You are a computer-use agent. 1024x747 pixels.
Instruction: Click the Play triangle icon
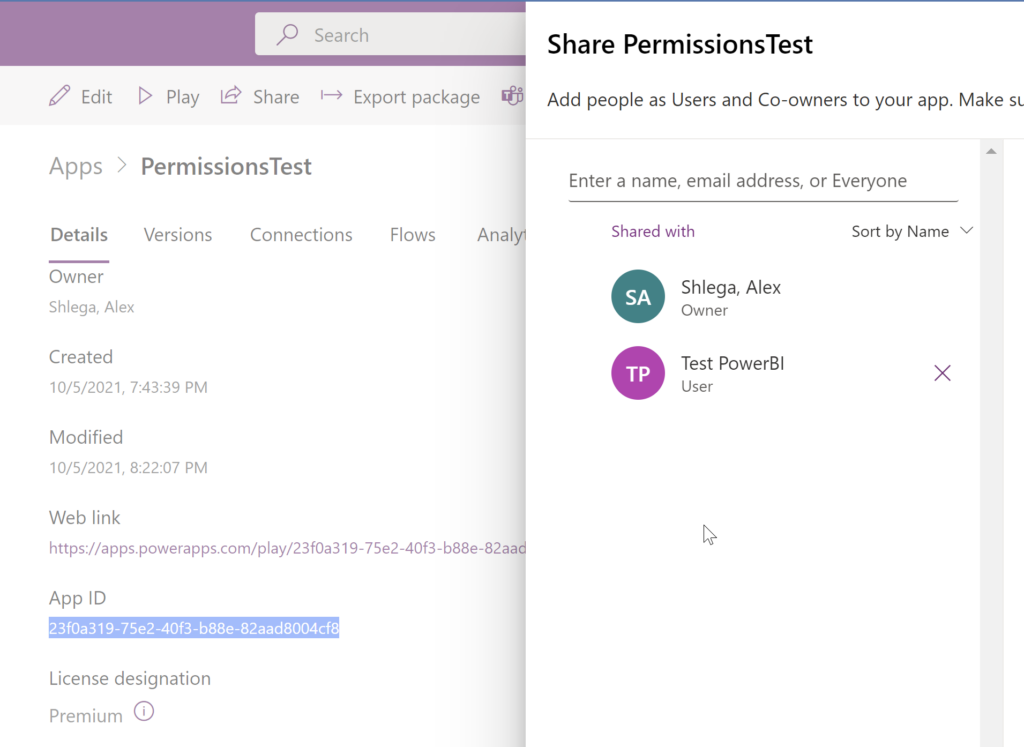(x=145, y=96)
